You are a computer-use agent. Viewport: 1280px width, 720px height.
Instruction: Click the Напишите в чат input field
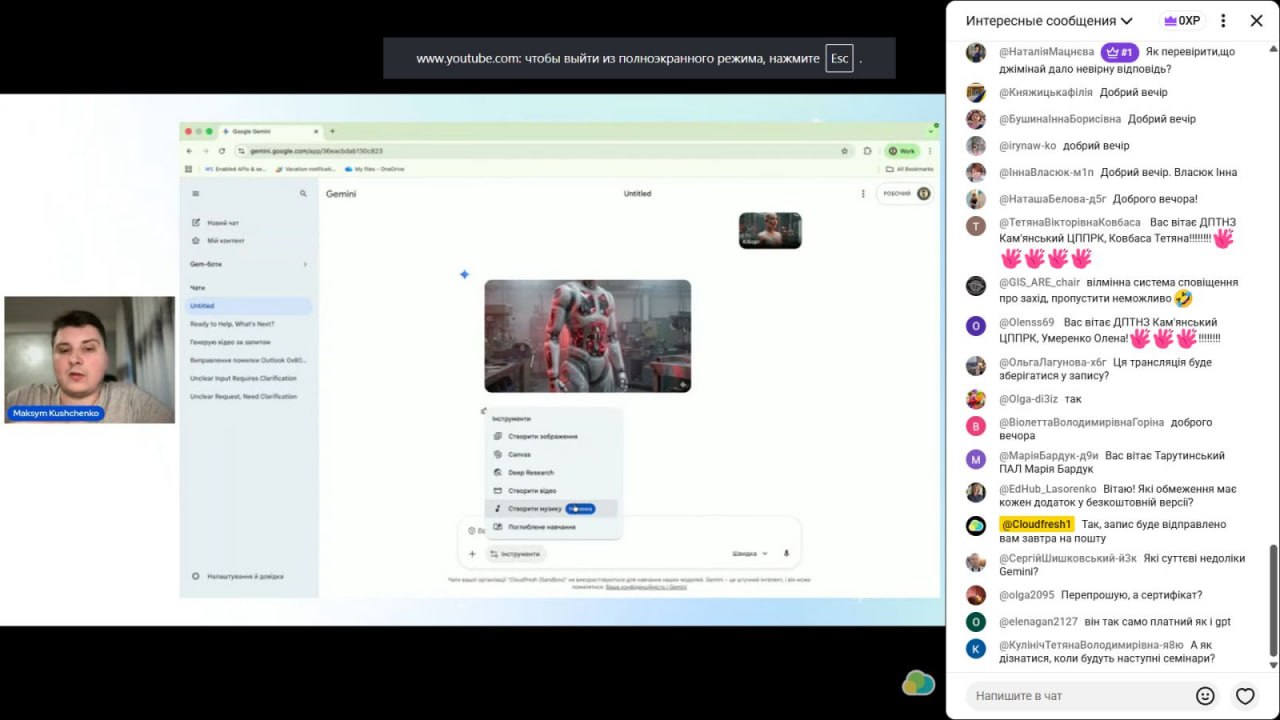click(x=1080, y=696)
